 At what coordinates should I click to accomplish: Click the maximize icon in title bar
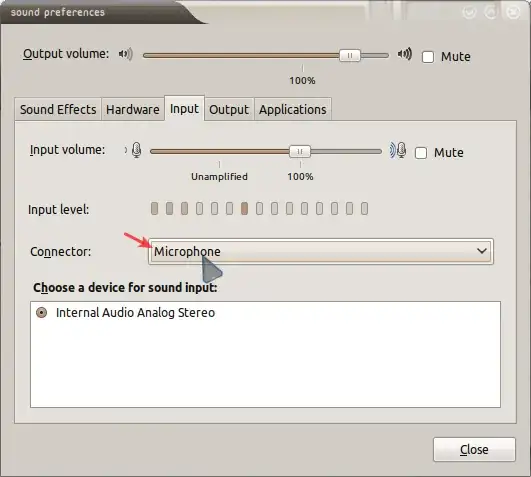(491, 13)
